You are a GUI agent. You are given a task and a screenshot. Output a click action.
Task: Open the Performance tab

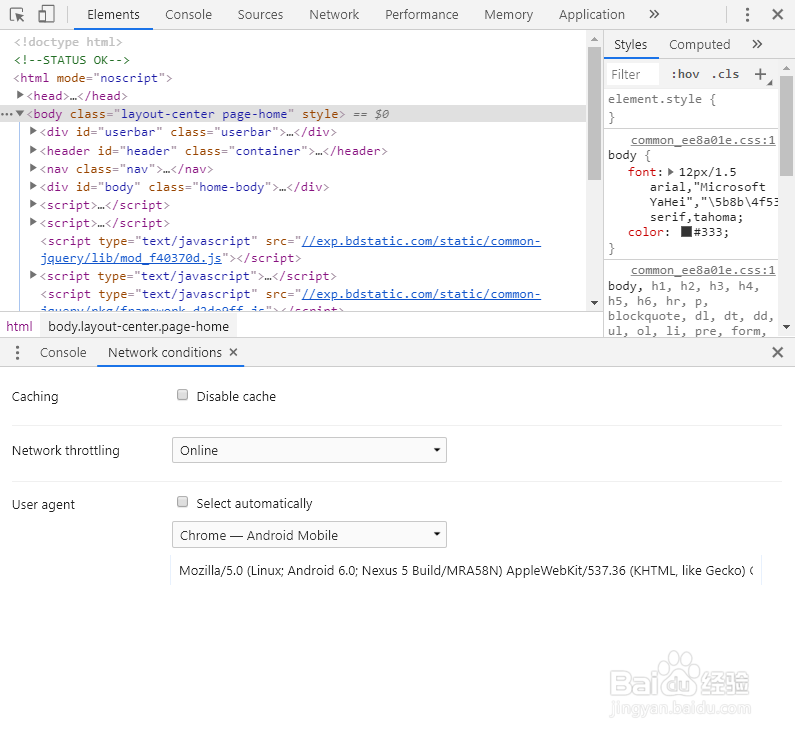coord(421,15)
